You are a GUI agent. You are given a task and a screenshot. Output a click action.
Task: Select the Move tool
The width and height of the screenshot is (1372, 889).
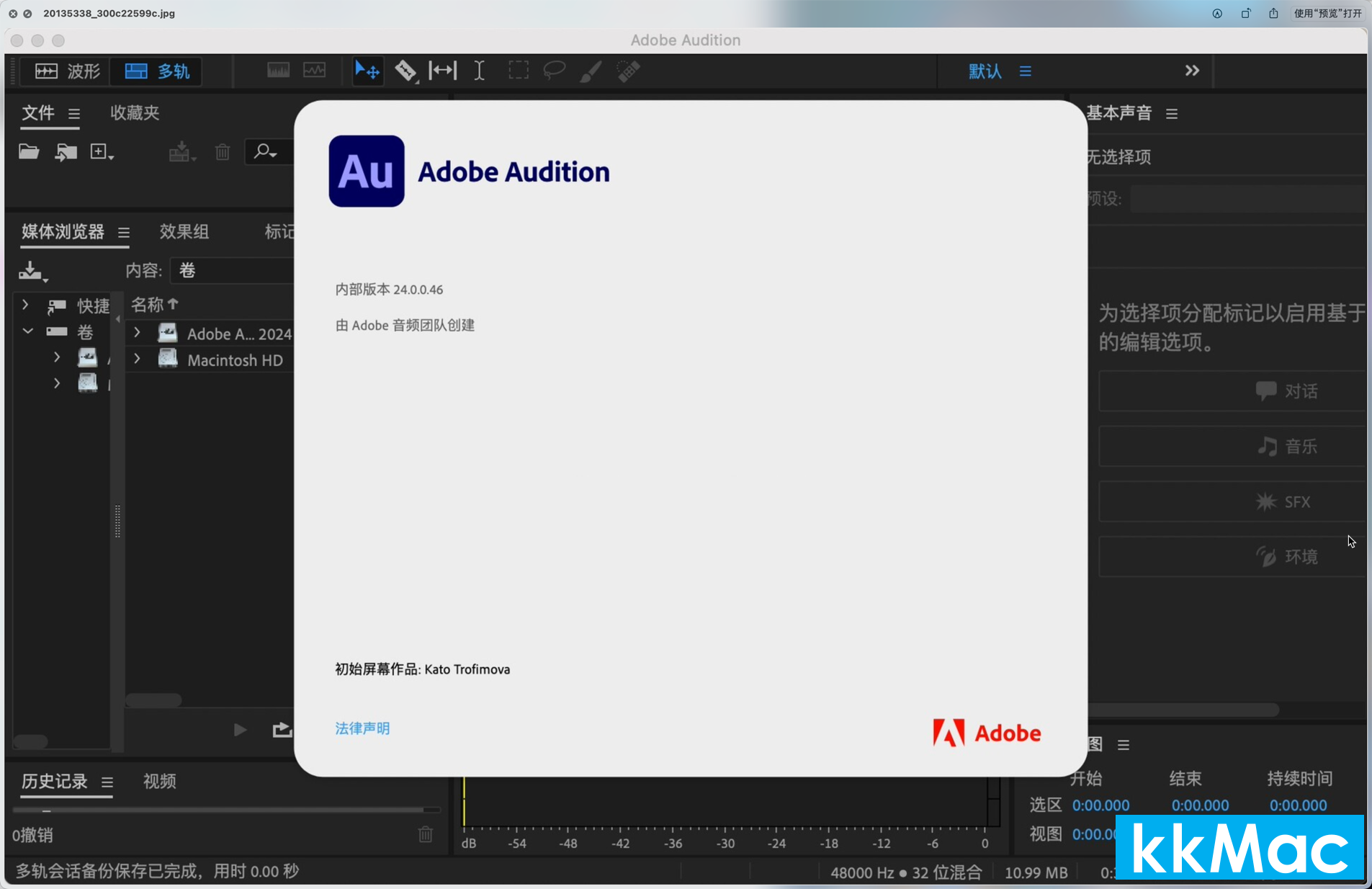367,71
